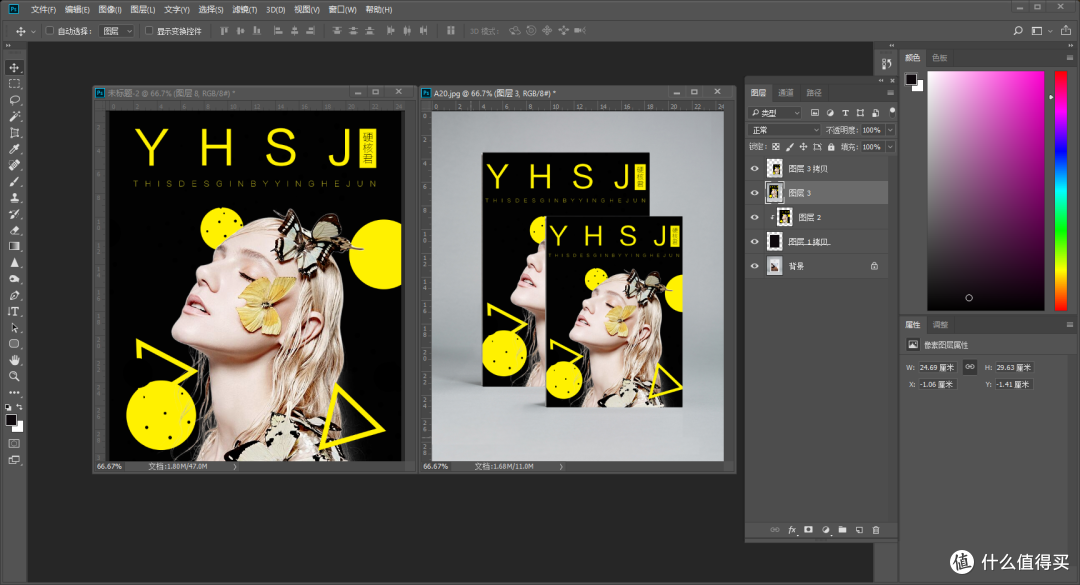
Task: Tick the 显示变换控件 checkbox
Action: [x=149, y=31]
